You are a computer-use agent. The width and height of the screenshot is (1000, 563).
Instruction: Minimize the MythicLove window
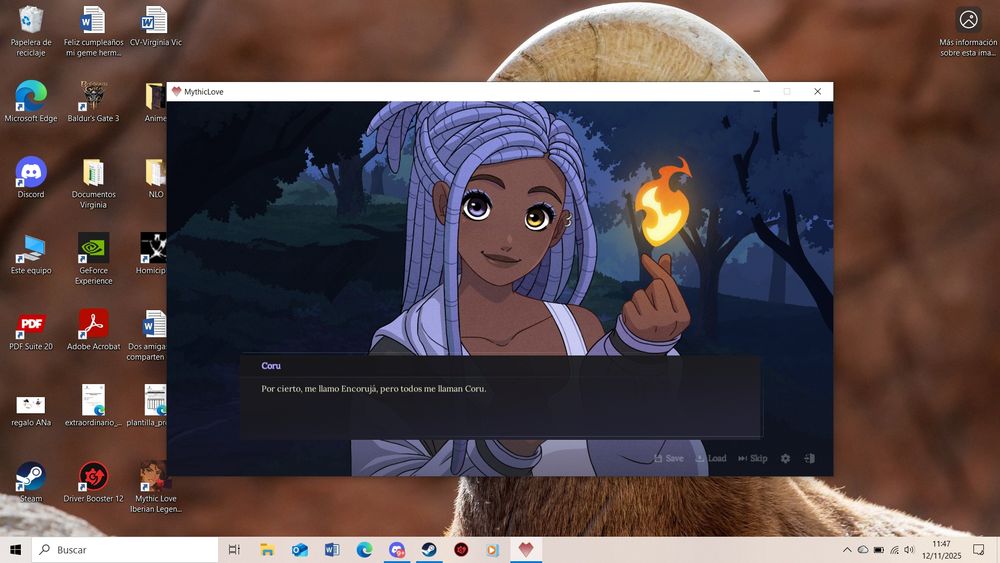tap(756, 92)
